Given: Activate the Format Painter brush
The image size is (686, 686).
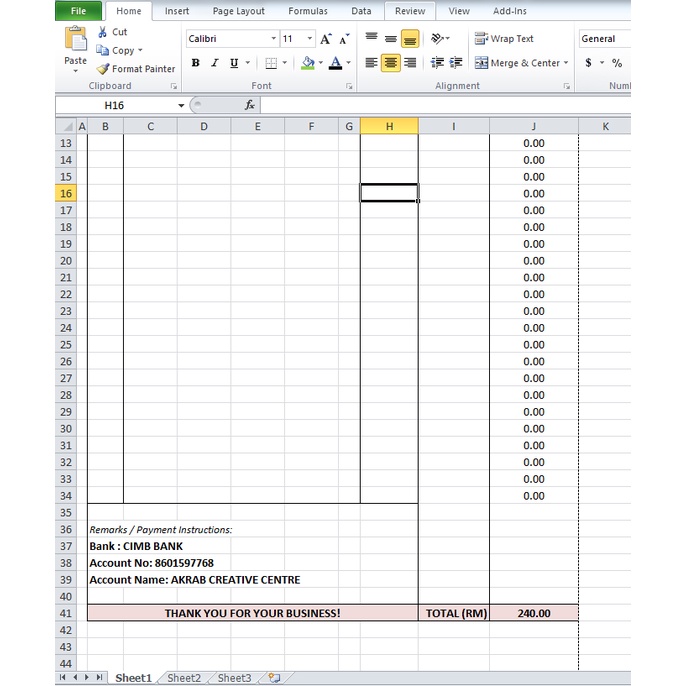Looking at the screenshot, I should point(103,69).
